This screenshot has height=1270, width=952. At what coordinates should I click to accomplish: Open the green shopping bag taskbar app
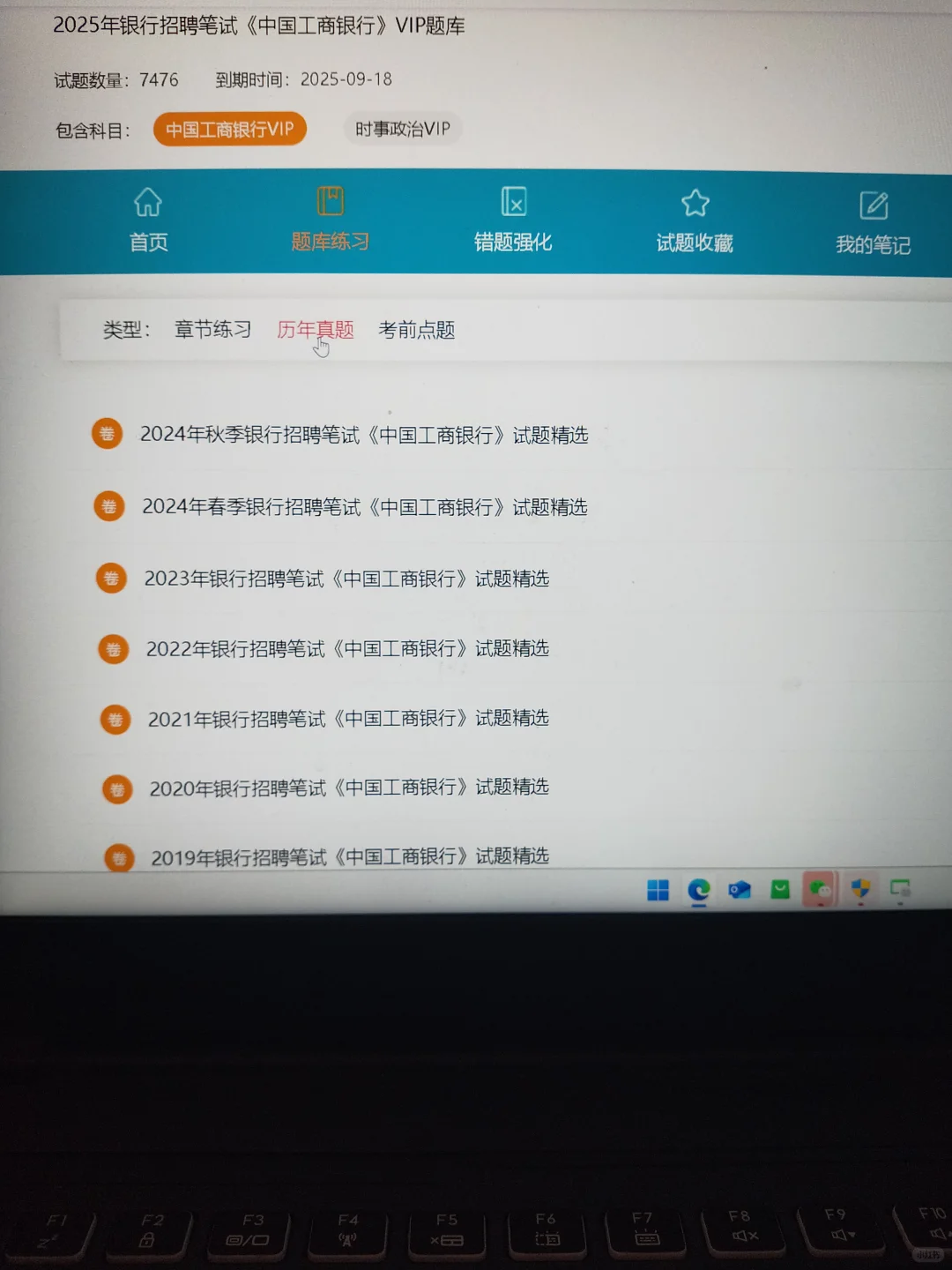point(780,890)
